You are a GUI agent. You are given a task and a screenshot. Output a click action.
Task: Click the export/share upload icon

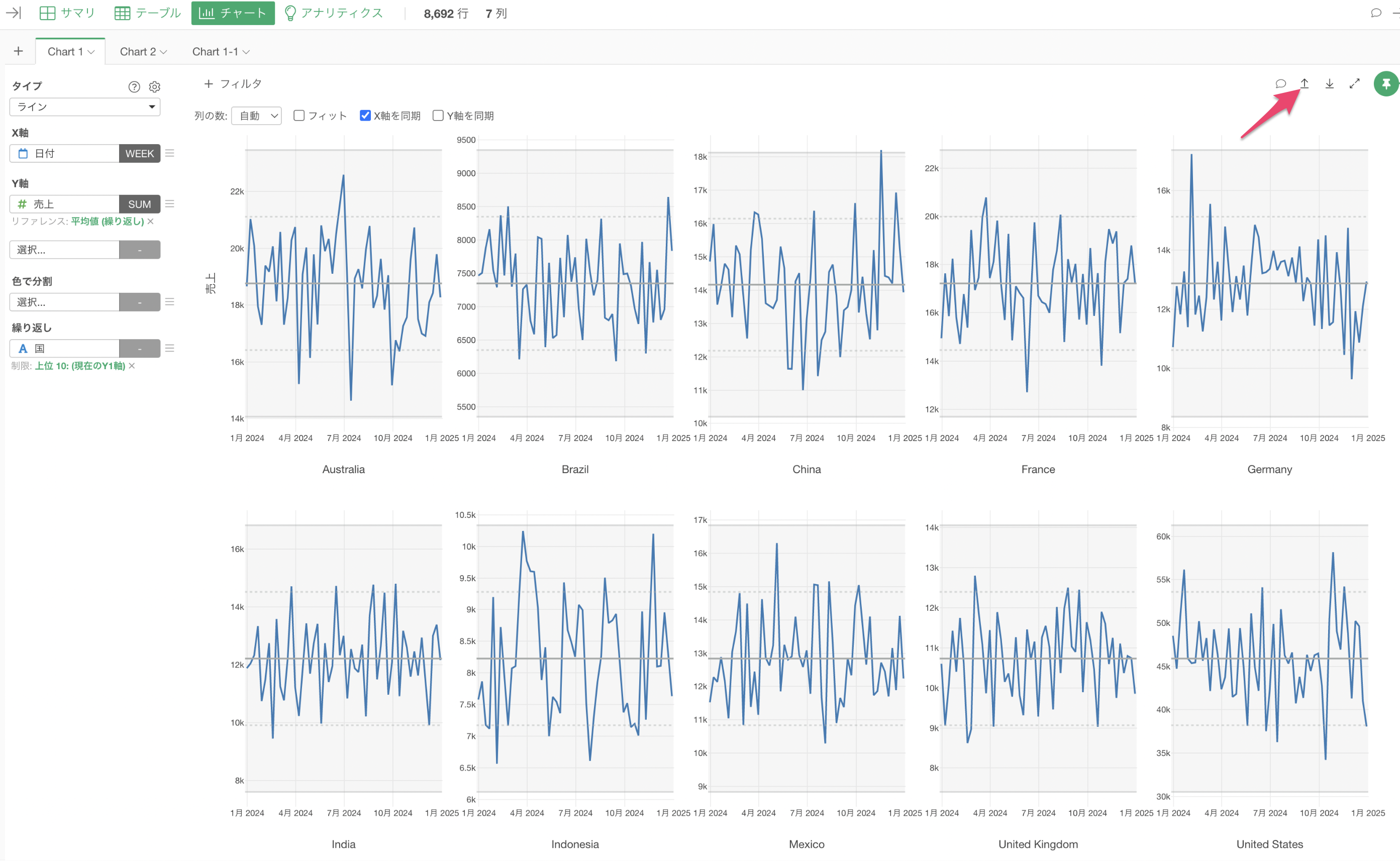click(1304, 84)
